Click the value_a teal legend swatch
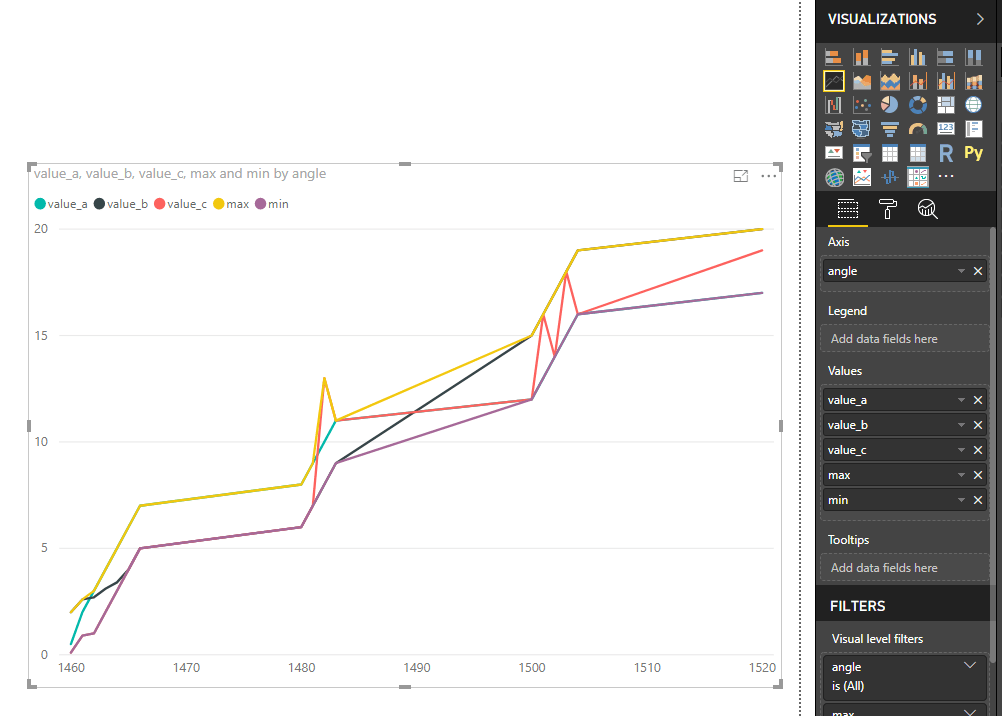1002x716 pixels. tap(40, 204)
